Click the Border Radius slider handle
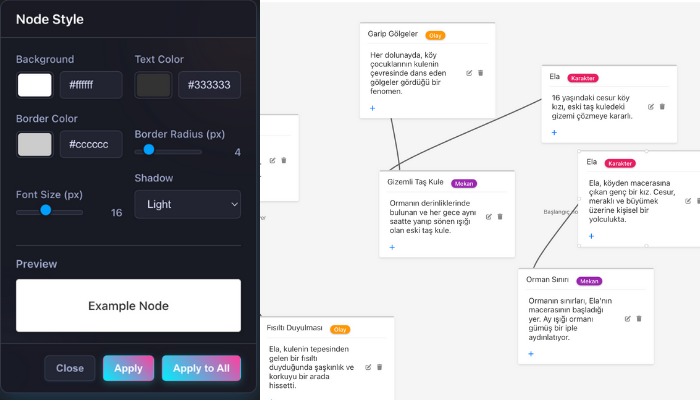The height and width of the screenshot is (400, 700). 149,150
